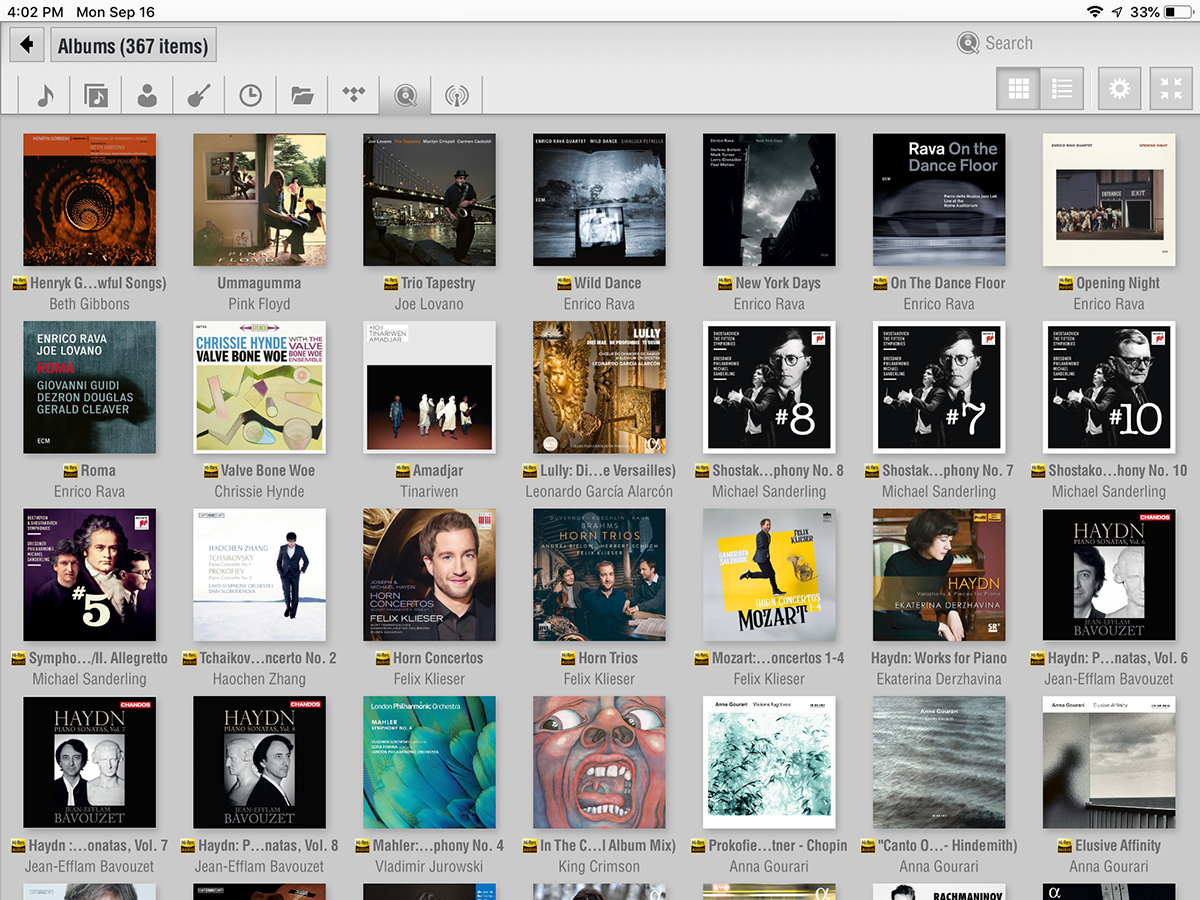This screenshot has width=1200, height=900.
Task: Click the Leonardo García Alarcón artist name
Action: pyautogui.click(x=599, y=491)
